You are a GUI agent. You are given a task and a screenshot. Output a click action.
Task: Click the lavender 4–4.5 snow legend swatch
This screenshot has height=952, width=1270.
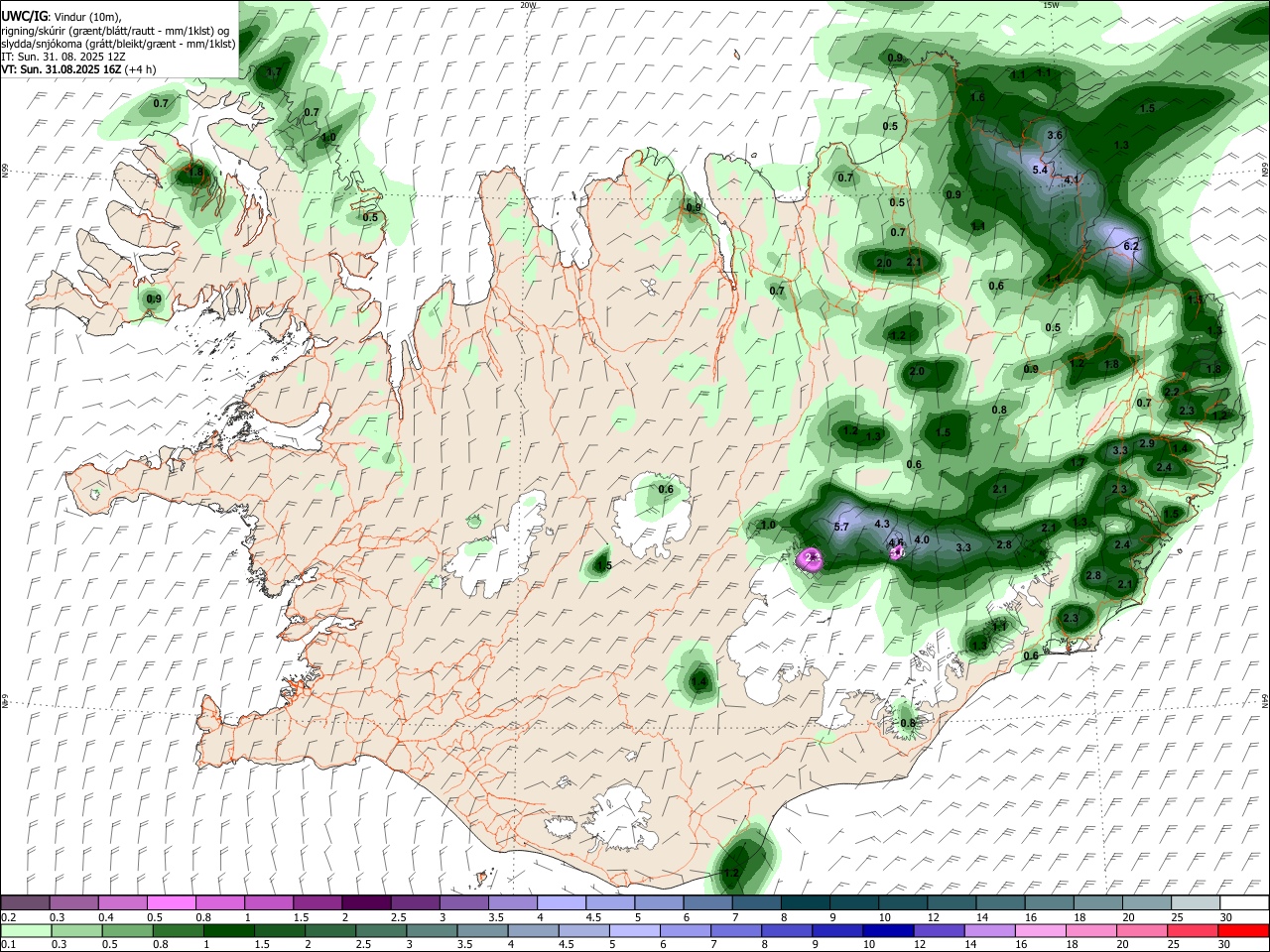click(x=562, y=902)
